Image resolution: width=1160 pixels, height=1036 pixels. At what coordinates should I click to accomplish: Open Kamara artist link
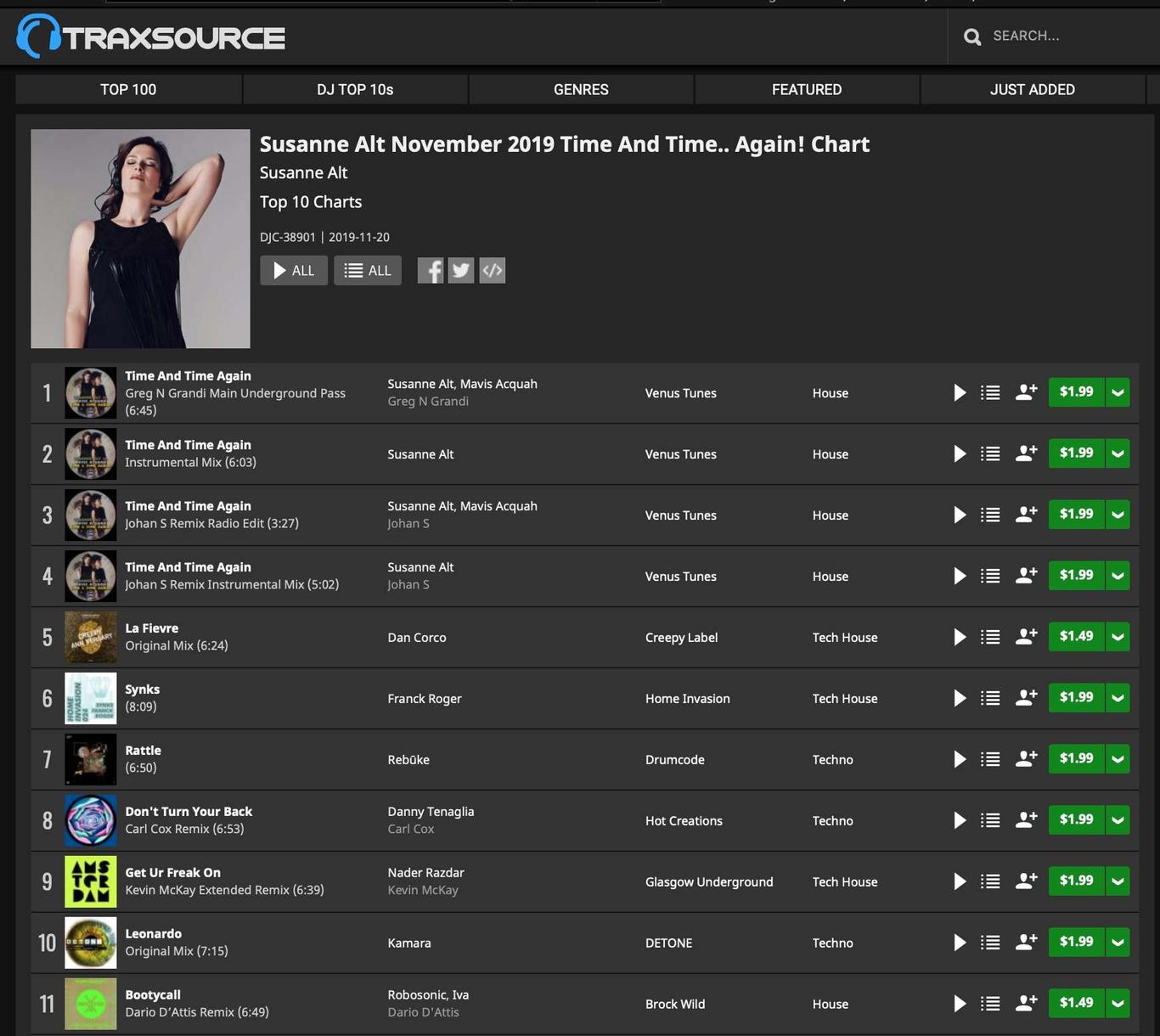409,943
